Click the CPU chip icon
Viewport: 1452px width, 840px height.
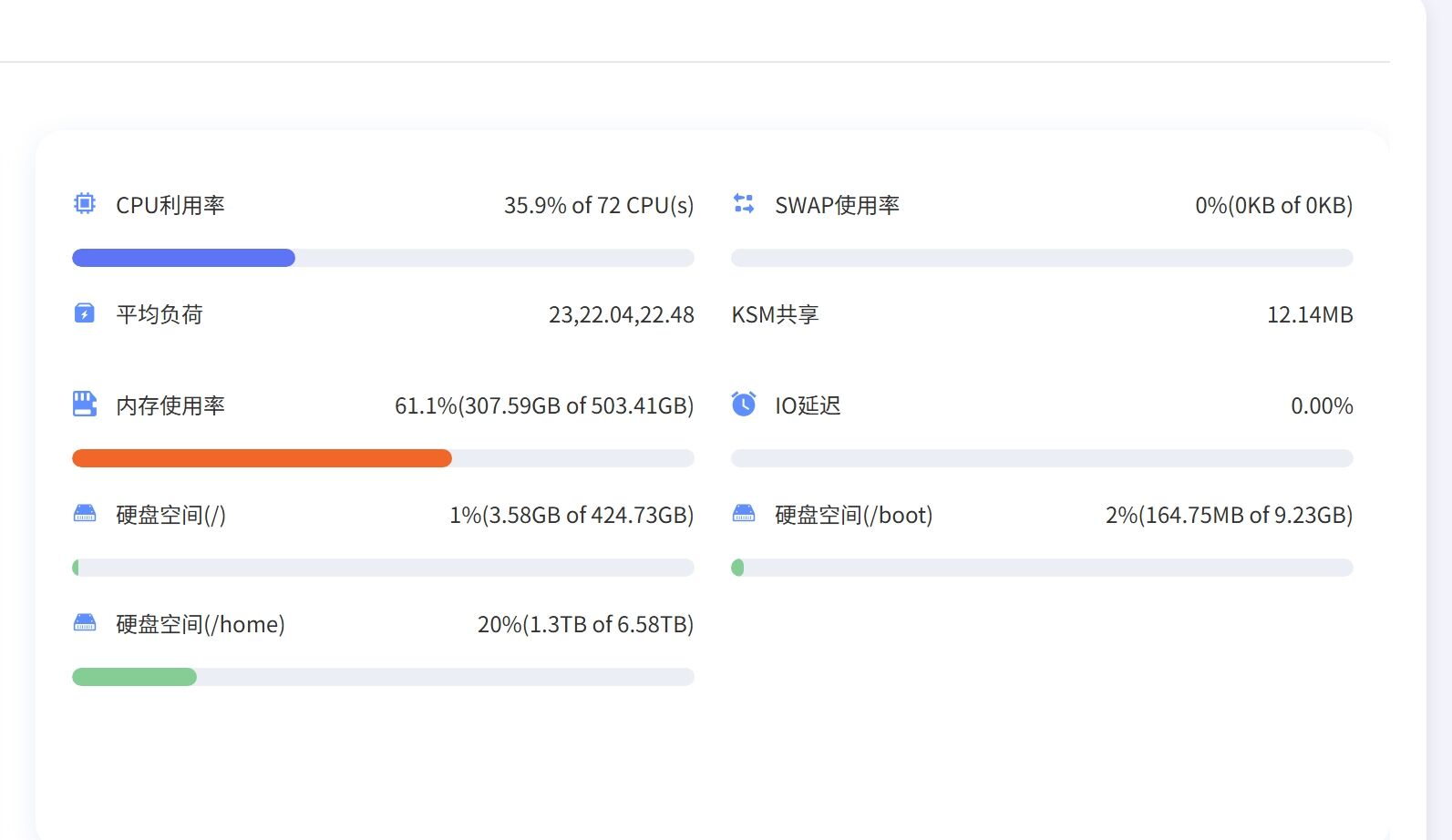pos(84,204)
